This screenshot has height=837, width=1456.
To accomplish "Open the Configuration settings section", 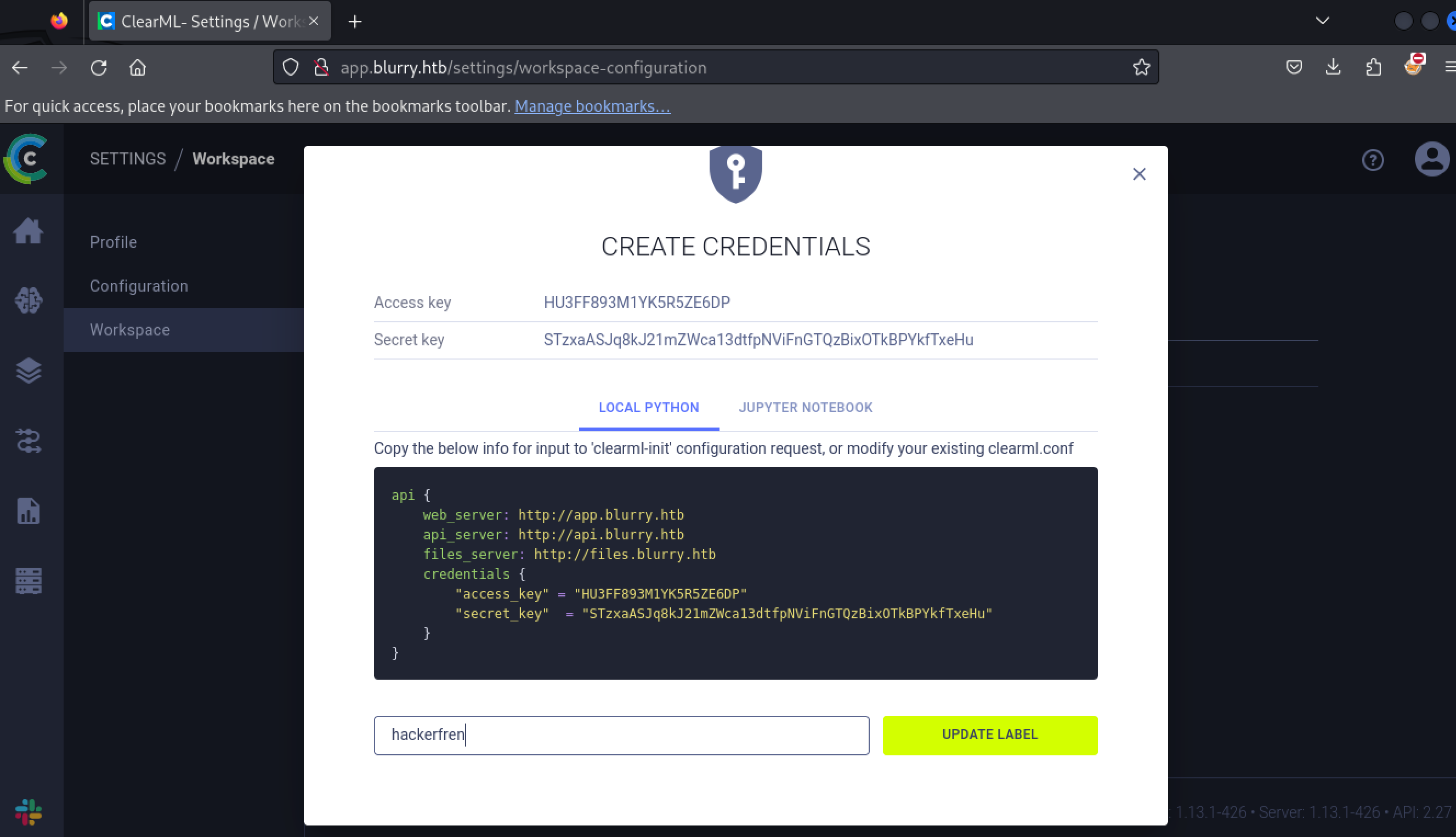I will point(139,286).
